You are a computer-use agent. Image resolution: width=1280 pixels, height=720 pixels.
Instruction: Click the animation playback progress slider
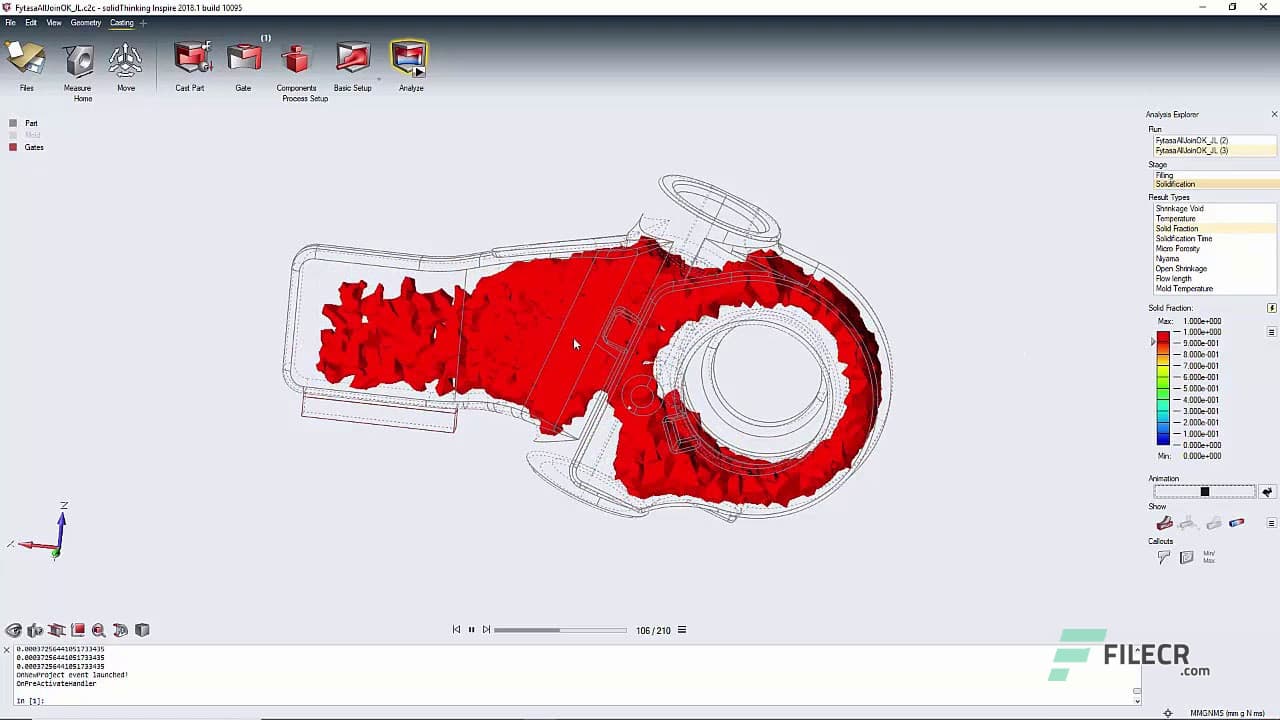[560, 630]
